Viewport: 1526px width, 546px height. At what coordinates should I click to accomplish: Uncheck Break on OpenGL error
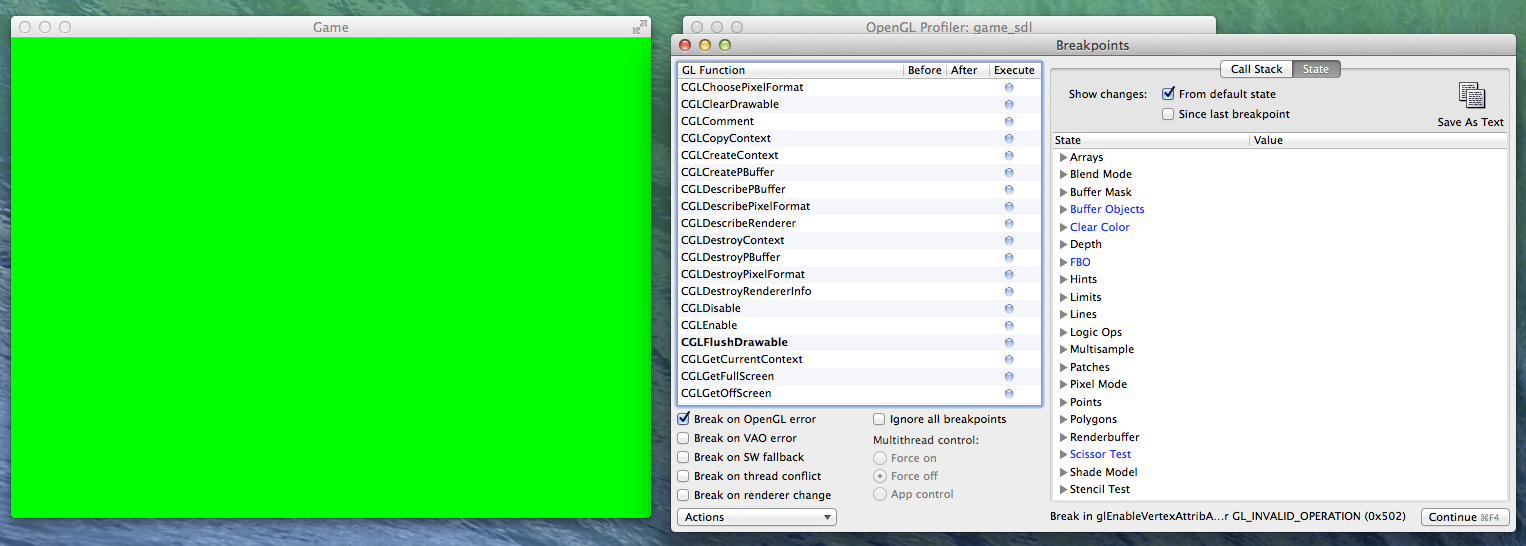684,419
